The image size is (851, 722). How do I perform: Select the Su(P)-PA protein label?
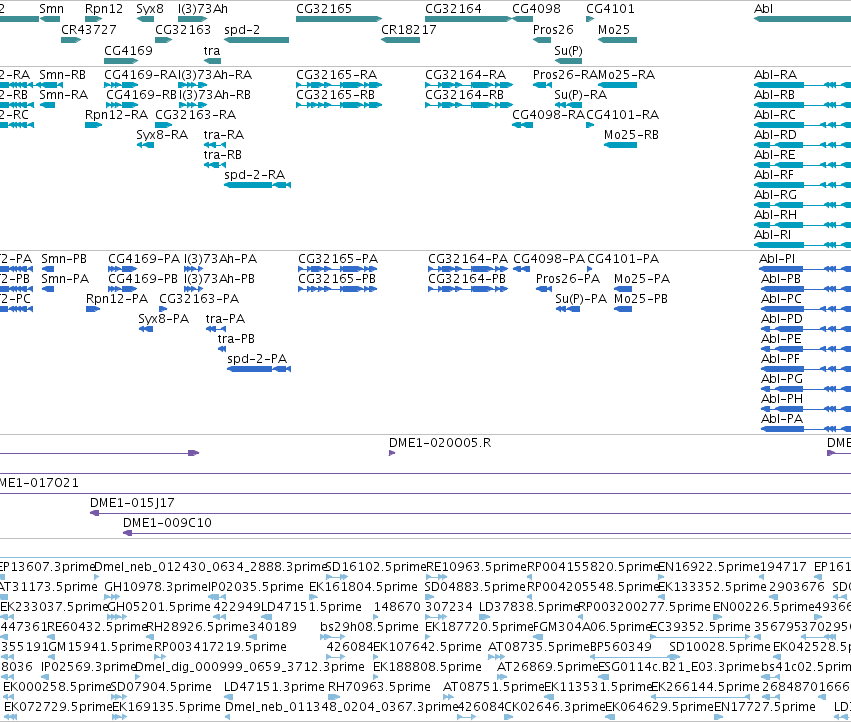[x=581, y=299]
